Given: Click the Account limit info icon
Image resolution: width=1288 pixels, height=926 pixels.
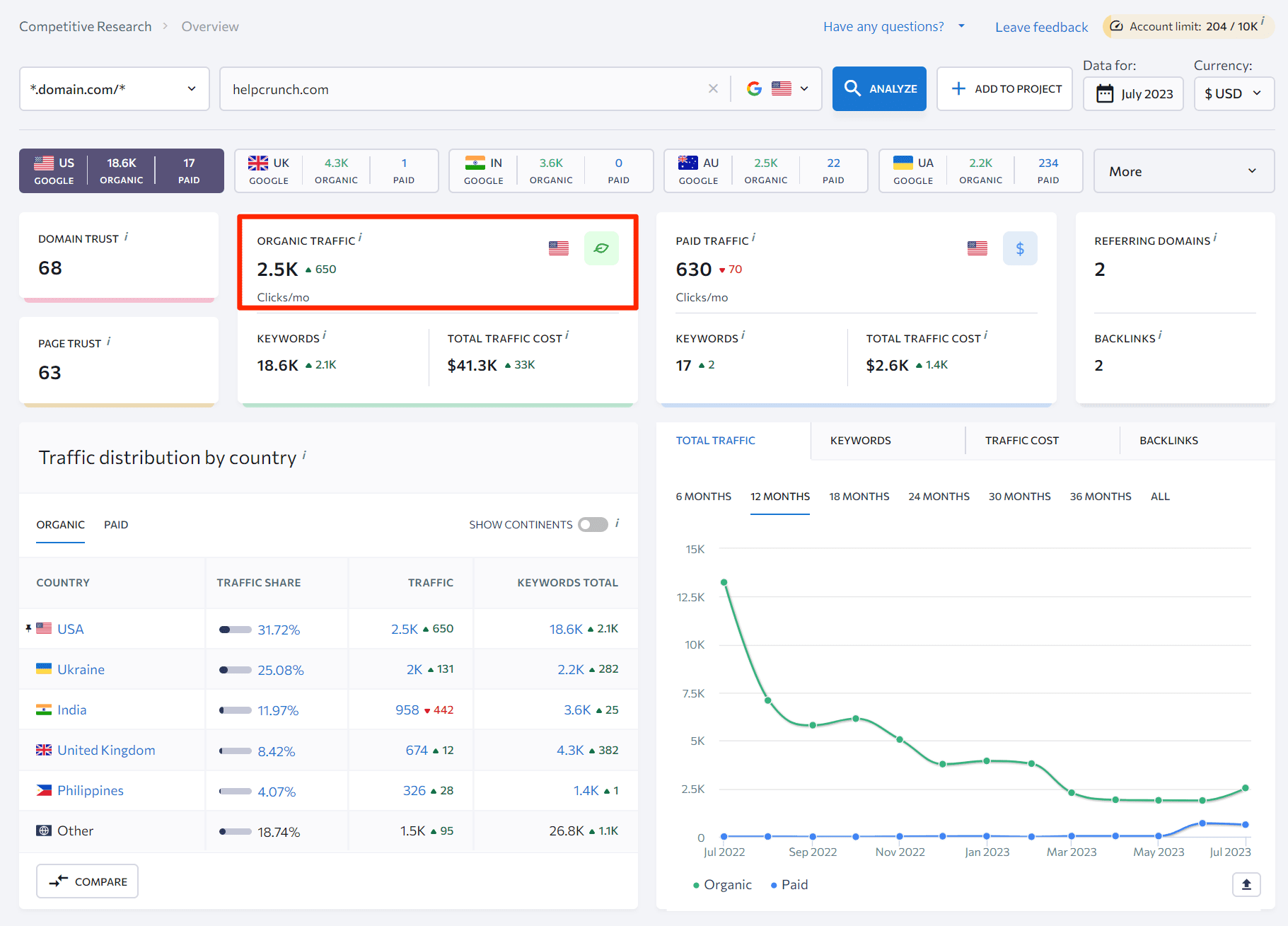Looking at the screenshot, I should 1263,21.
